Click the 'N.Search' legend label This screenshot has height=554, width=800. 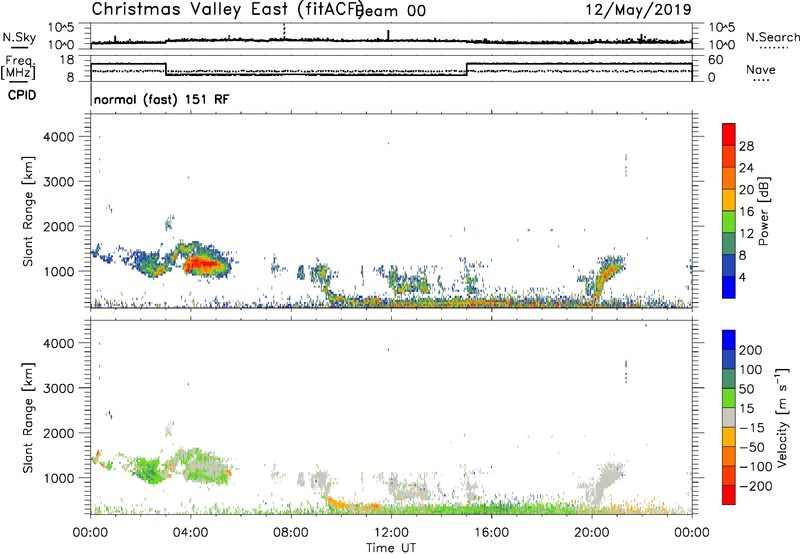coord(772,37)
